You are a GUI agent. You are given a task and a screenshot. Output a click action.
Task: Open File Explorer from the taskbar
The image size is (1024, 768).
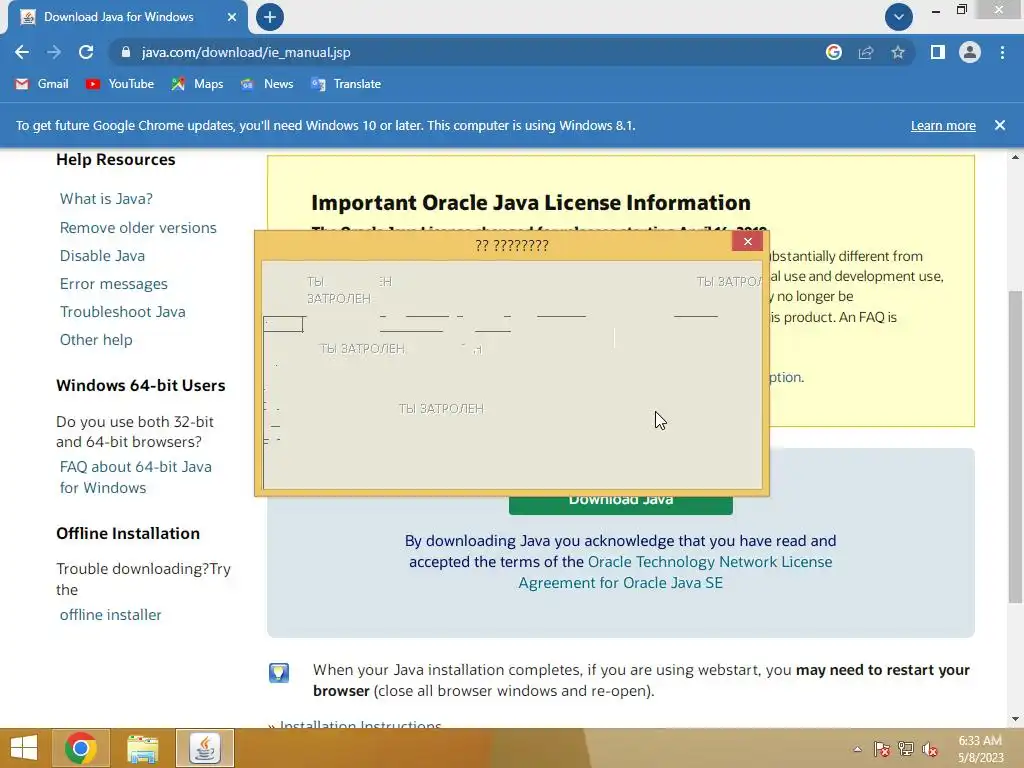[142, 748]
